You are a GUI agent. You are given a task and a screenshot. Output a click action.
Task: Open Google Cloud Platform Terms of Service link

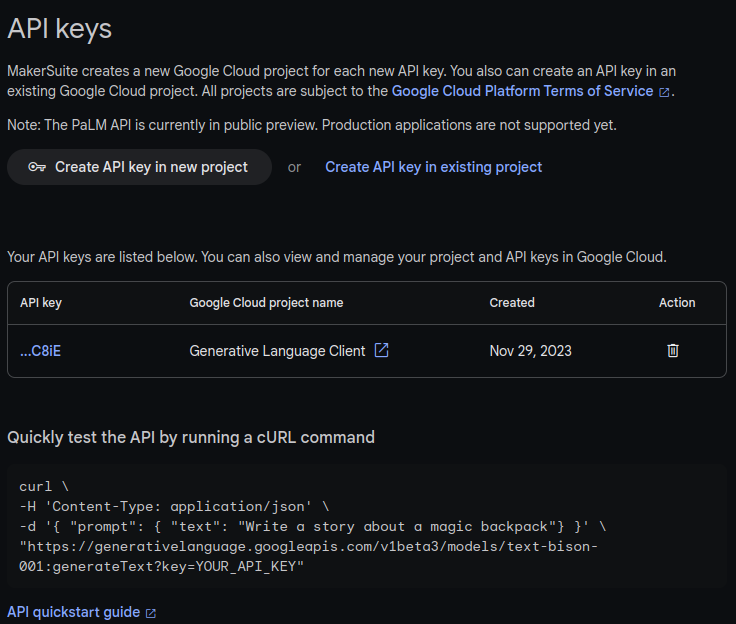click(522, 91)
